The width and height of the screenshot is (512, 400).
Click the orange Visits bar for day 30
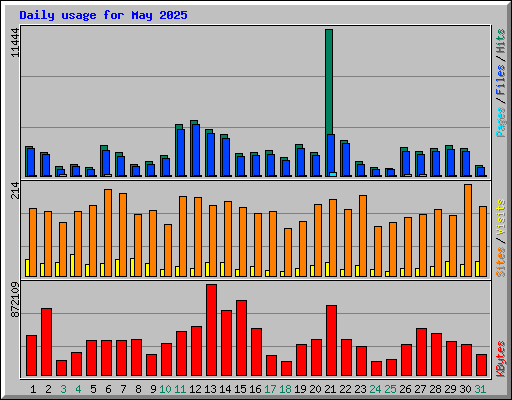tap(468, 230)
